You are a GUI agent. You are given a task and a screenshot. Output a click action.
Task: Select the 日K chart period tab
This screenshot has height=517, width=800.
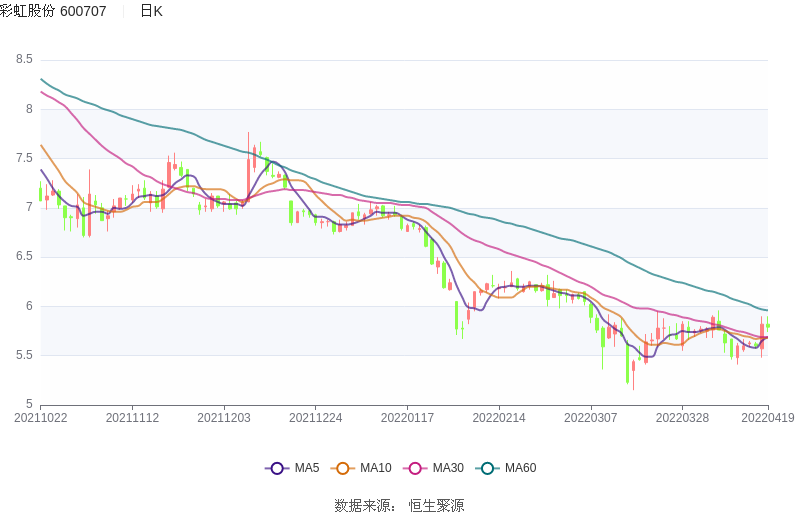[x=151, y=11]
